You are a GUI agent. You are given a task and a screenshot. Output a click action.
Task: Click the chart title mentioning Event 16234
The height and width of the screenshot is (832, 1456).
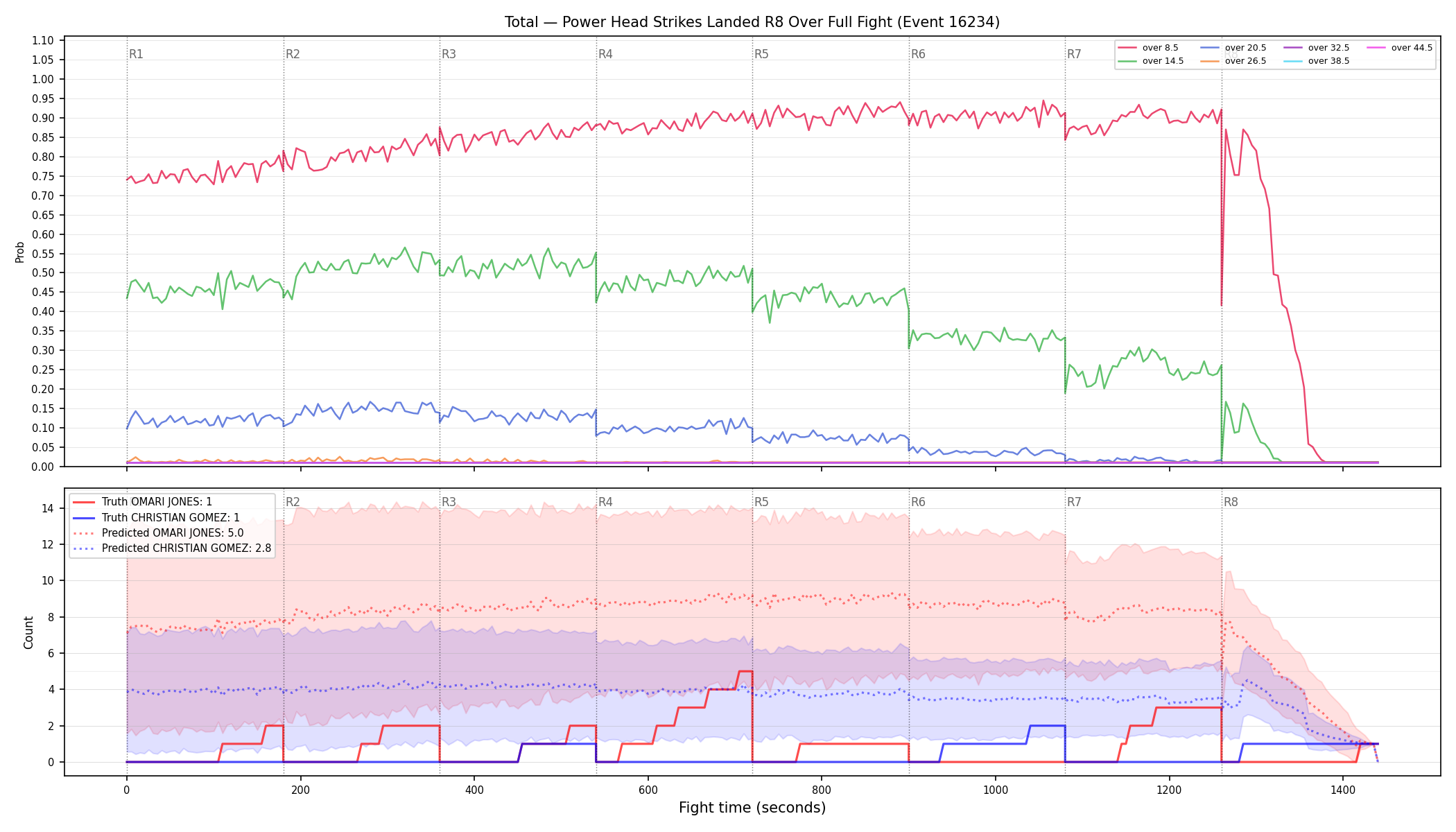752,22
